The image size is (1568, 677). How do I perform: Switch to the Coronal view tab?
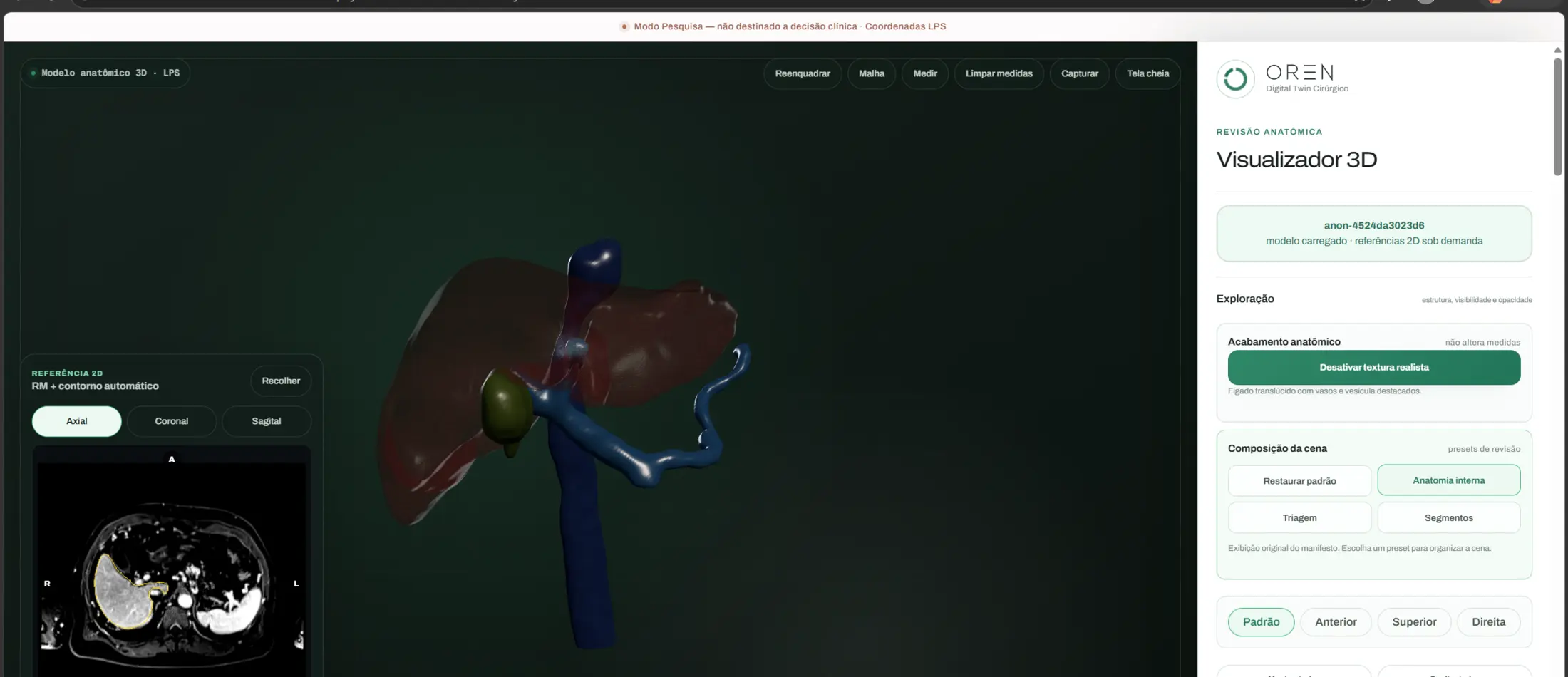tap(171, 421)
